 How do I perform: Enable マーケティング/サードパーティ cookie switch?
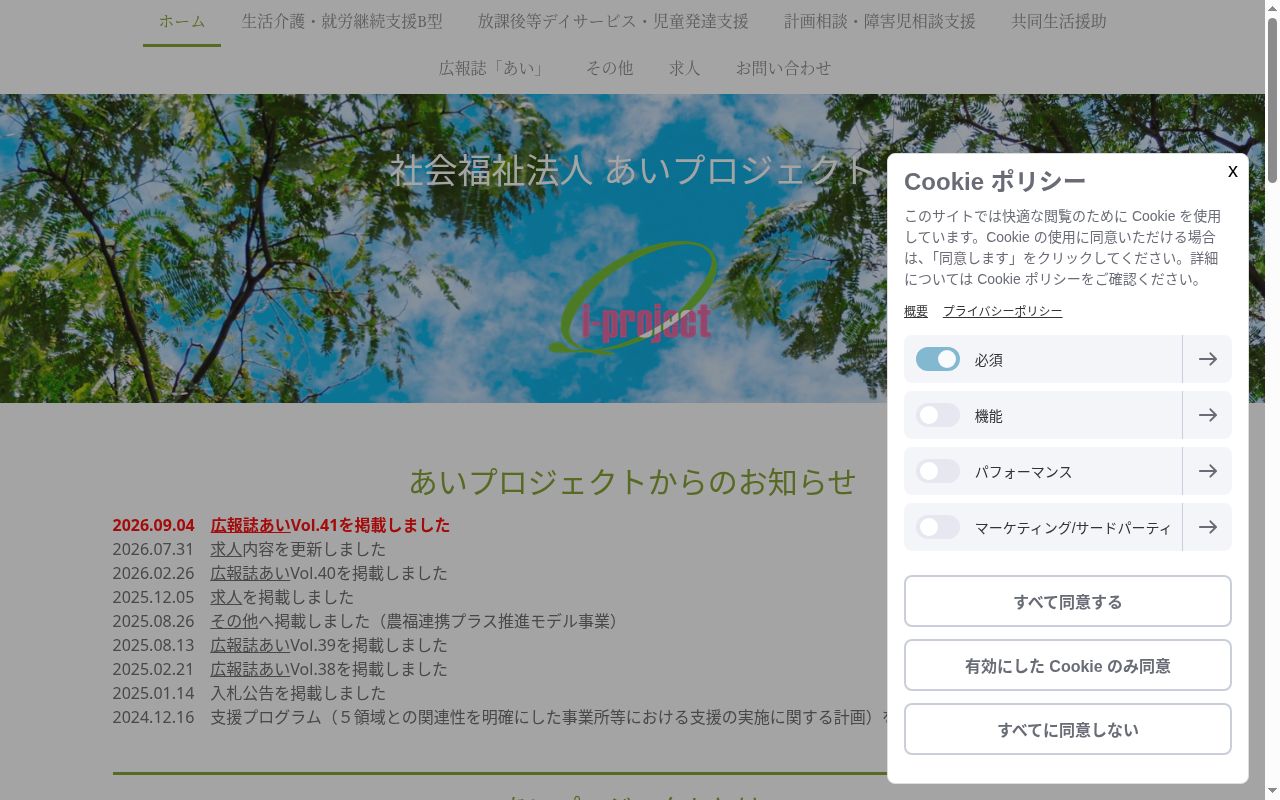(938, 527)
